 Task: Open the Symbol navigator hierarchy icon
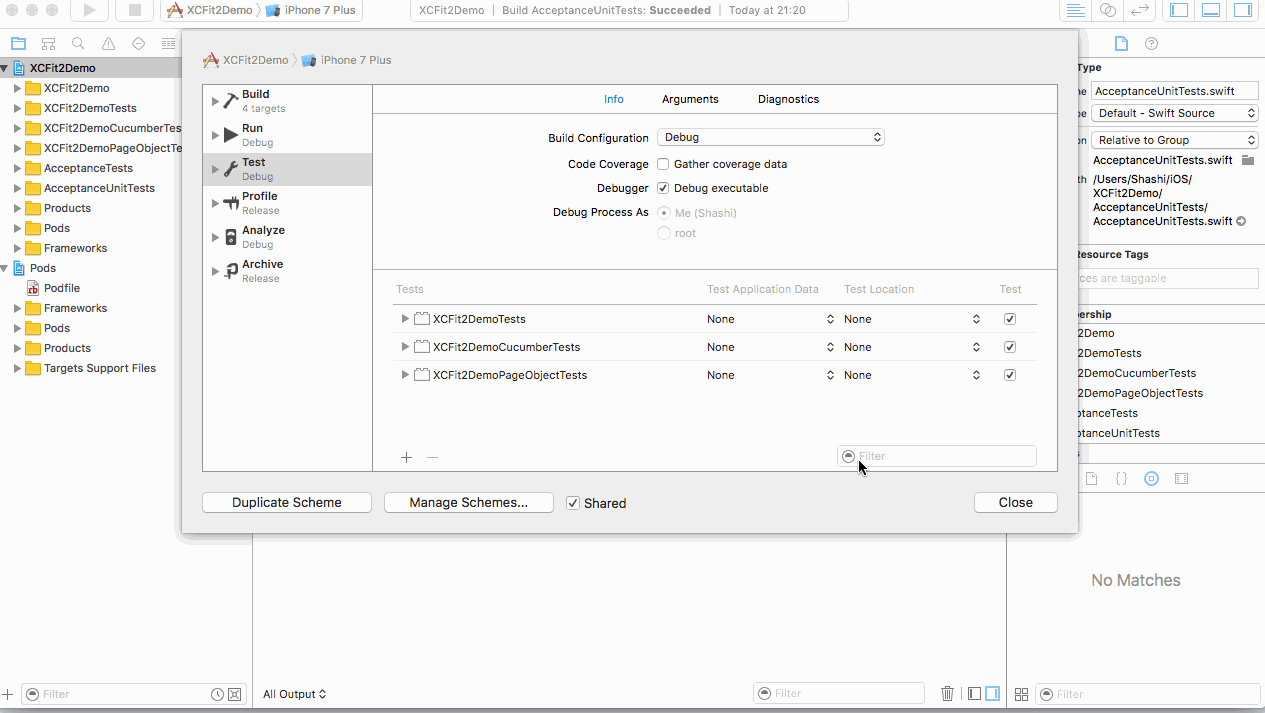(48, 44)
